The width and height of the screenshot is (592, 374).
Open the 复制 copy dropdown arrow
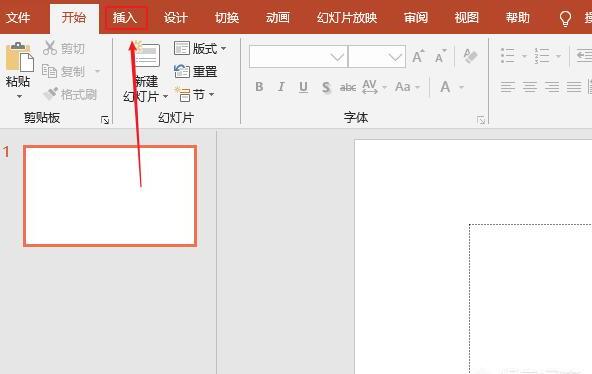(97, 71)
